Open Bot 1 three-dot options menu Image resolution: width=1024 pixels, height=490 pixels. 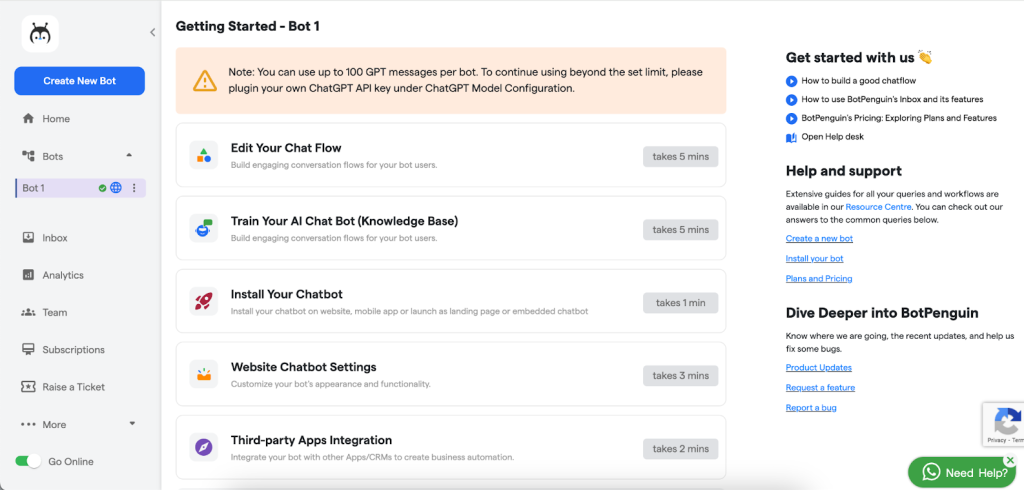point(135,188)
